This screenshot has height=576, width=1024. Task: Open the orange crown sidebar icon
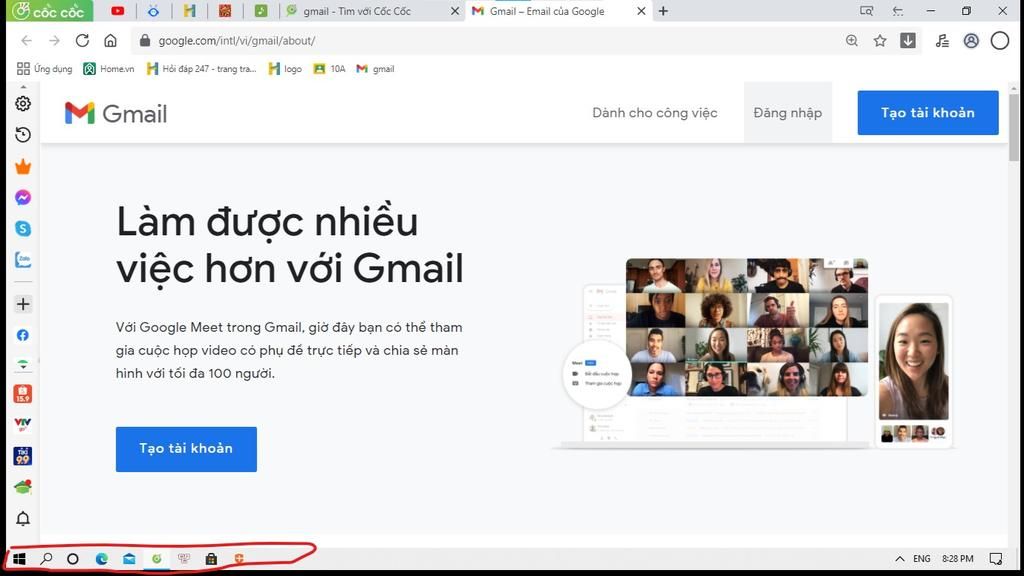(23, 167)
